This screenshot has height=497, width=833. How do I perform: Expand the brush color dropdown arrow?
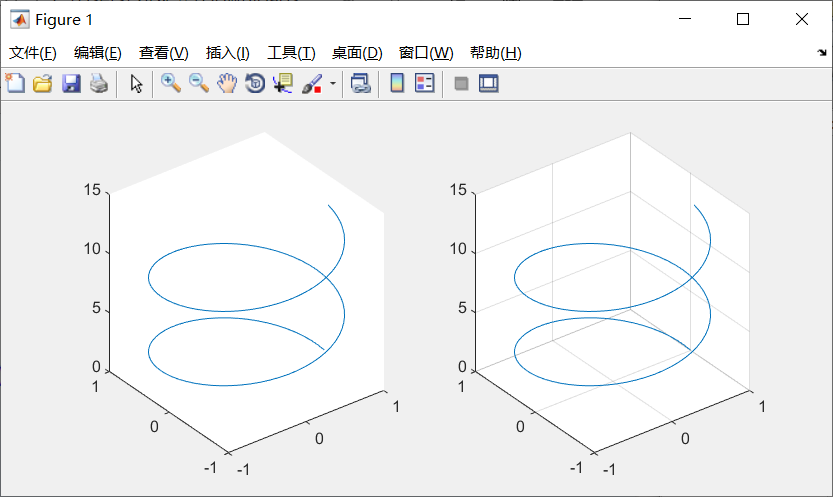pos(333,83)
